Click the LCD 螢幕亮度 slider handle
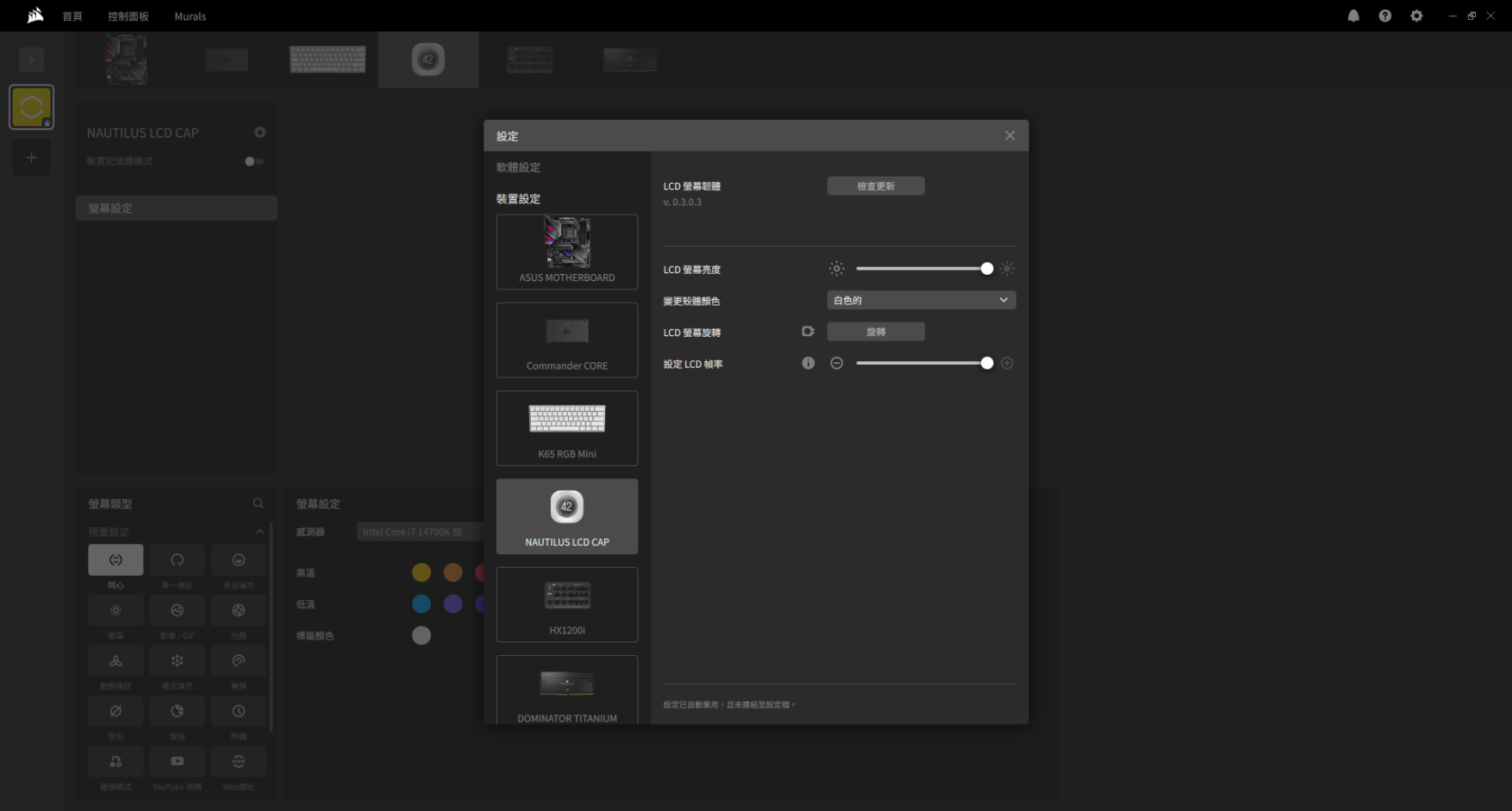Image resolution: width=1512 pixels, height=811 pixels. click(987, 269)
